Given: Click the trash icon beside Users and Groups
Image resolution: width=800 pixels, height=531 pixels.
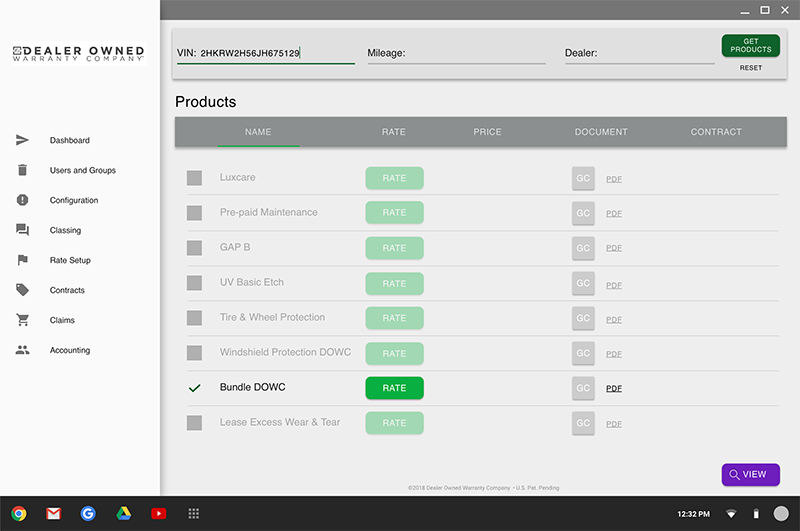Looking at the screenshot, I should coord(22,170).
